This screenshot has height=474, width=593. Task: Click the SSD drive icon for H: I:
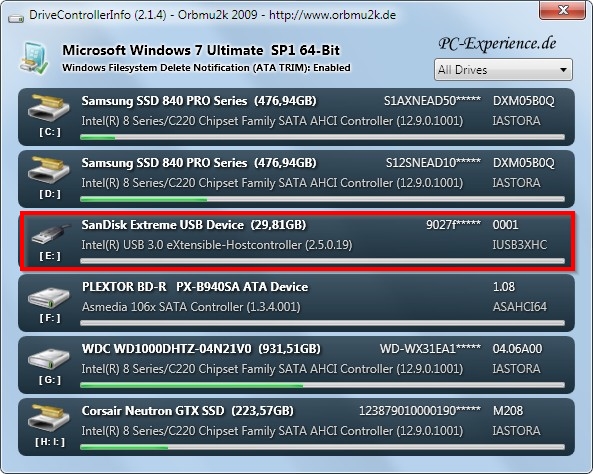pyautogui.click(x=49, y=418)
